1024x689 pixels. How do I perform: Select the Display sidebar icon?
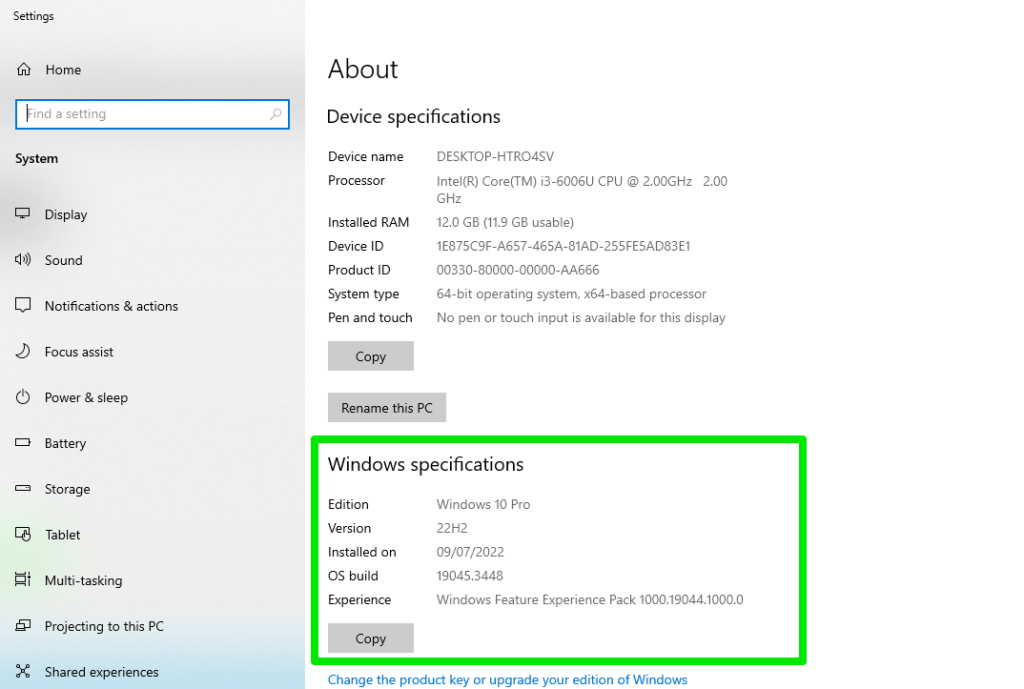coord(24,214)
